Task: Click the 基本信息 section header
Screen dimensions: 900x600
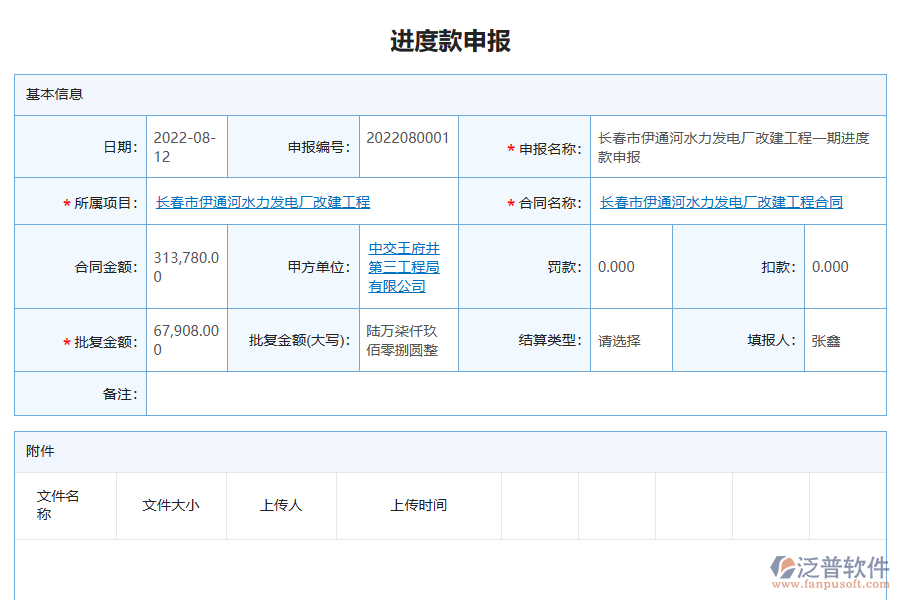Action: tap(45, 94)
